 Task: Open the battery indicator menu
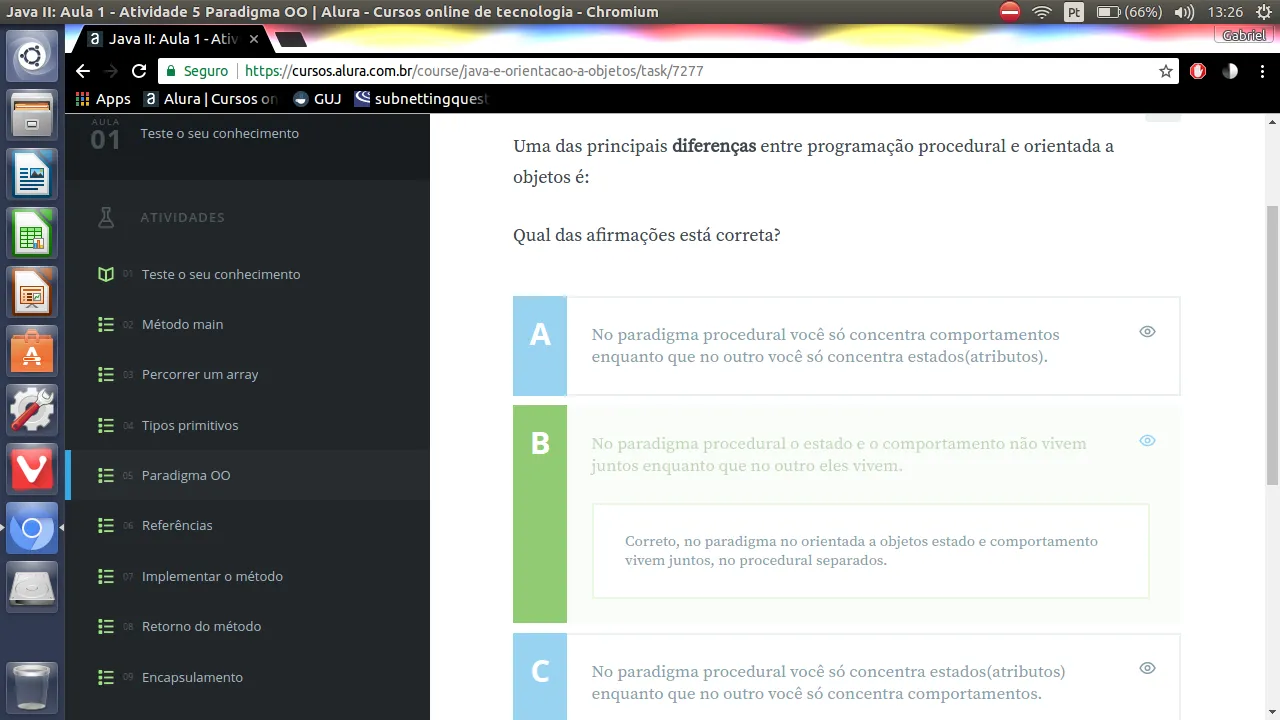point(1128,12)
